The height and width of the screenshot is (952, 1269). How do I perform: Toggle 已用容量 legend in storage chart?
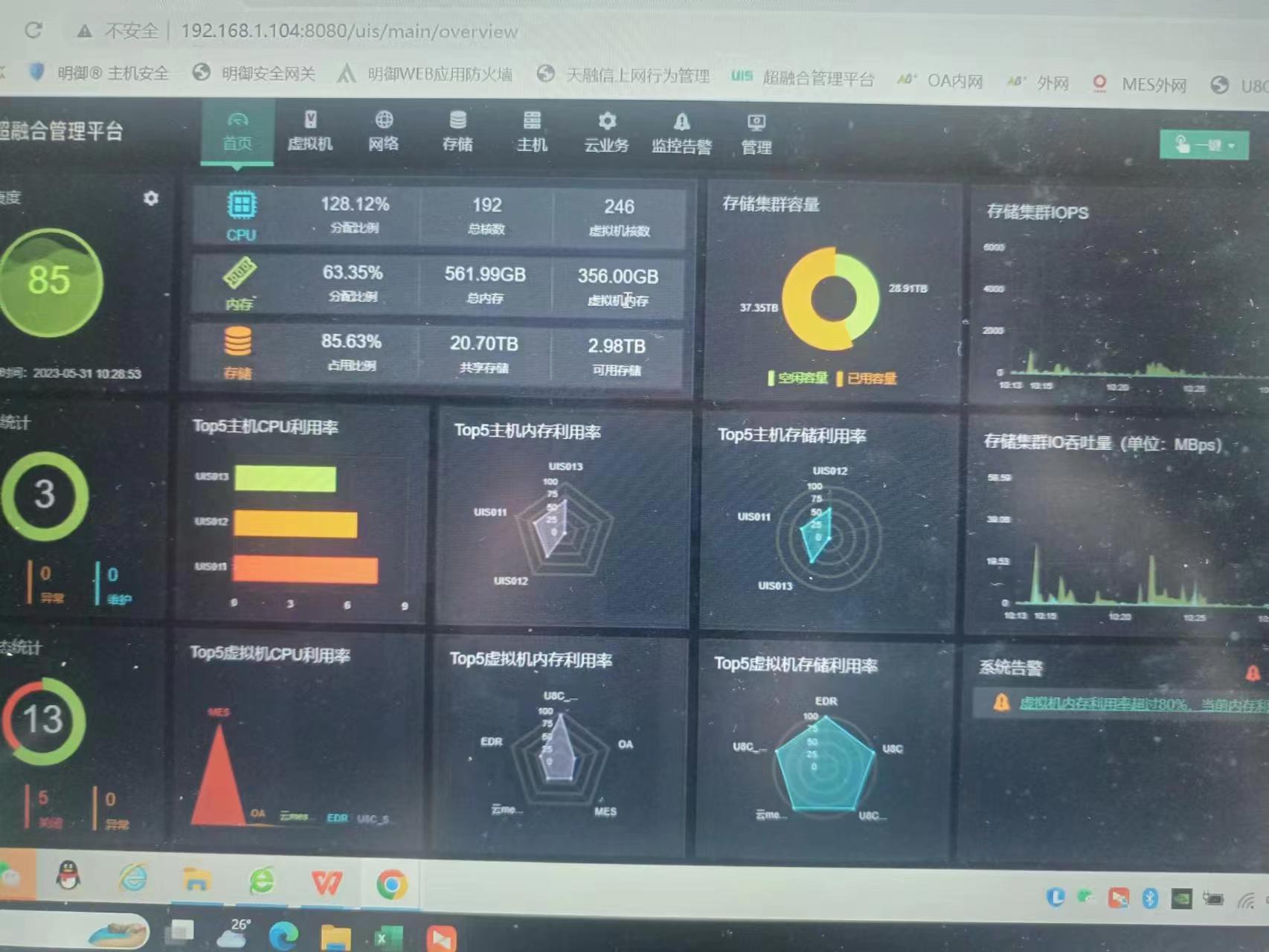click(867, 379)
